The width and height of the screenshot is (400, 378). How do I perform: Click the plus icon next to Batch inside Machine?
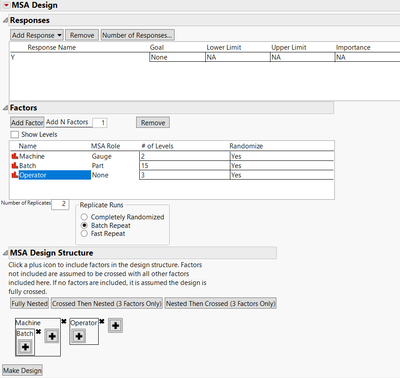[x=52, y=336]
